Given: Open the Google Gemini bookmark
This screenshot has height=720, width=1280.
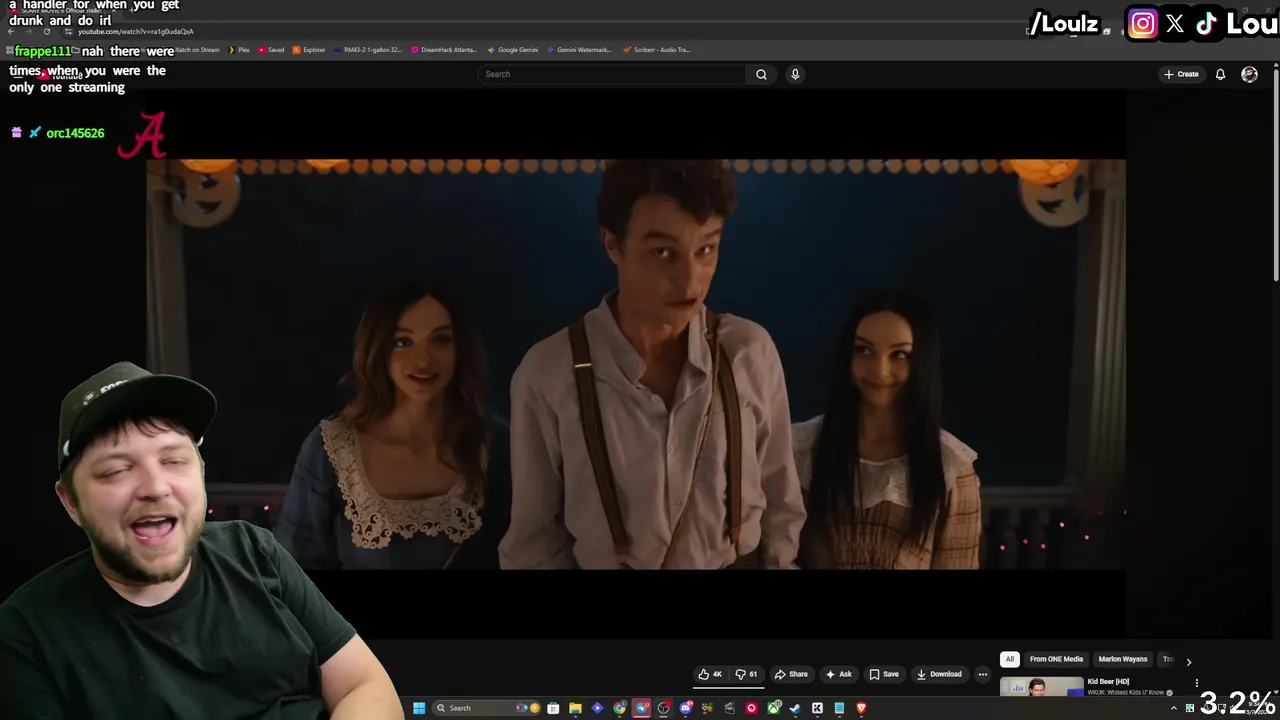Looking at the screenshot, I should coord(512,49).
